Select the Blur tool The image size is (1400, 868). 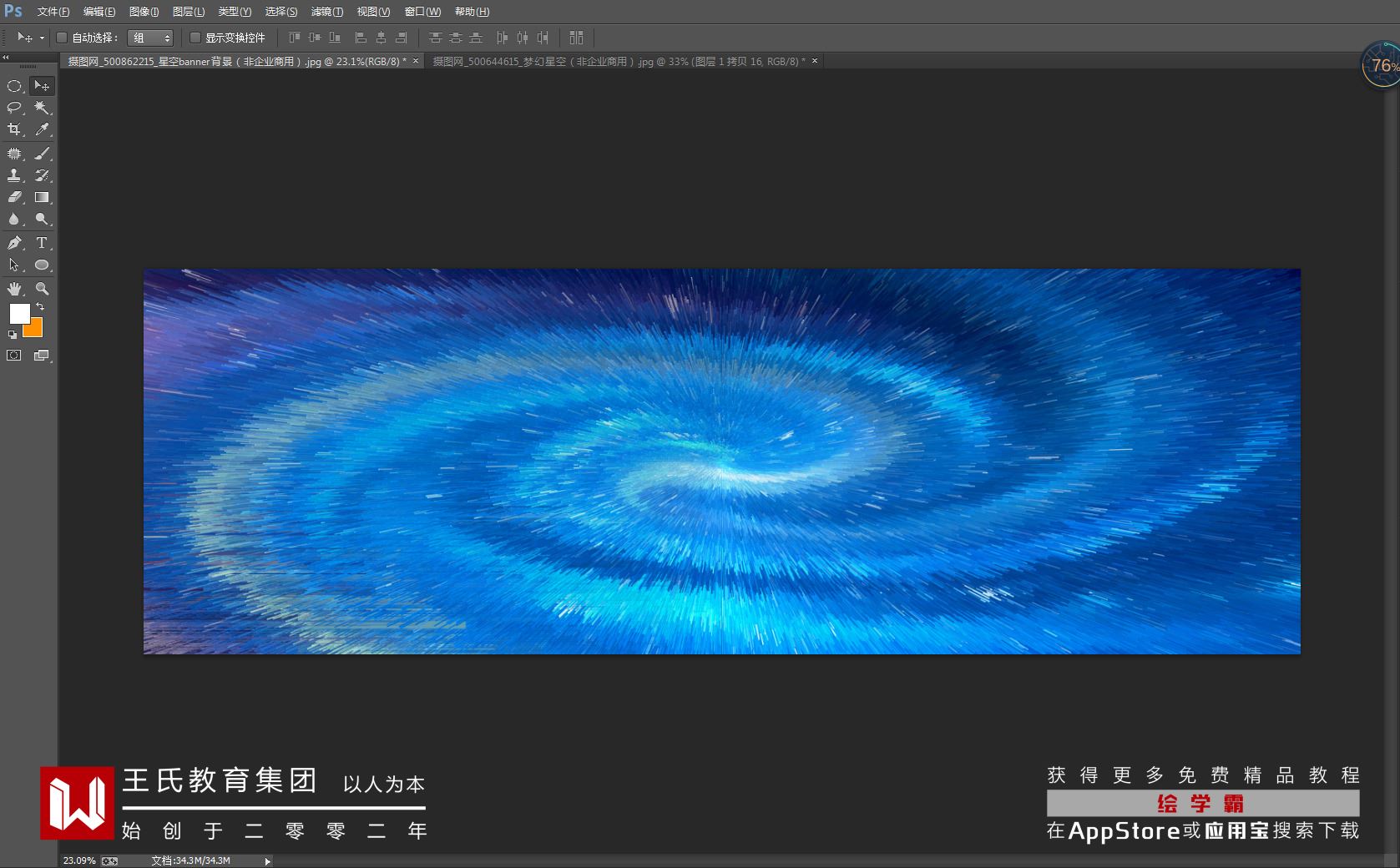[14, 219]
